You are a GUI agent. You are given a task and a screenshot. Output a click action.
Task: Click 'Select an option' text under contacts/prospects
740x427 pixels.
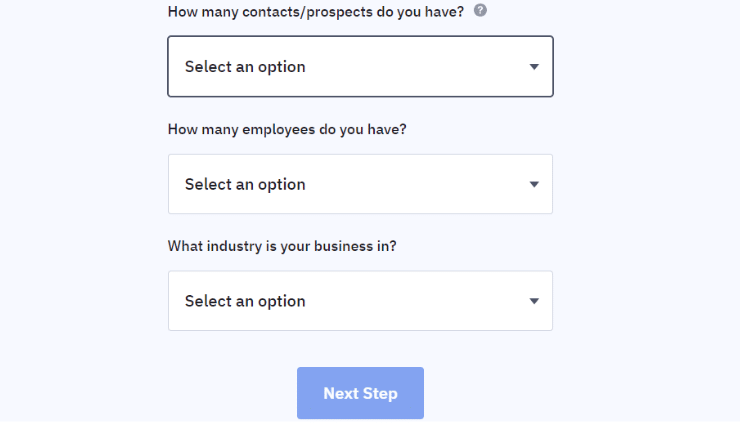point(245,67)
